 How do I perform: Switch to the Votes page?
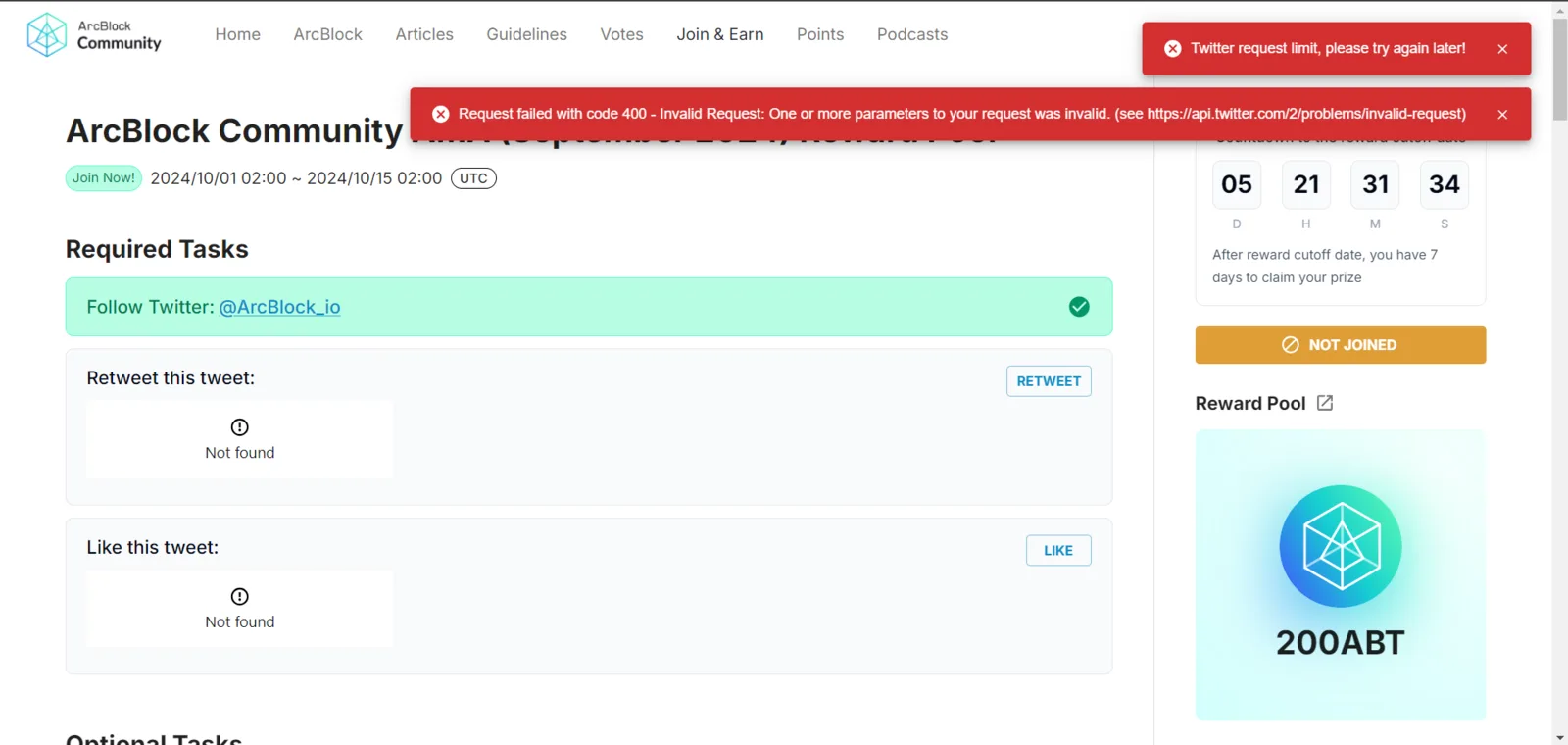pyautogui.click(x=622, y=34)
